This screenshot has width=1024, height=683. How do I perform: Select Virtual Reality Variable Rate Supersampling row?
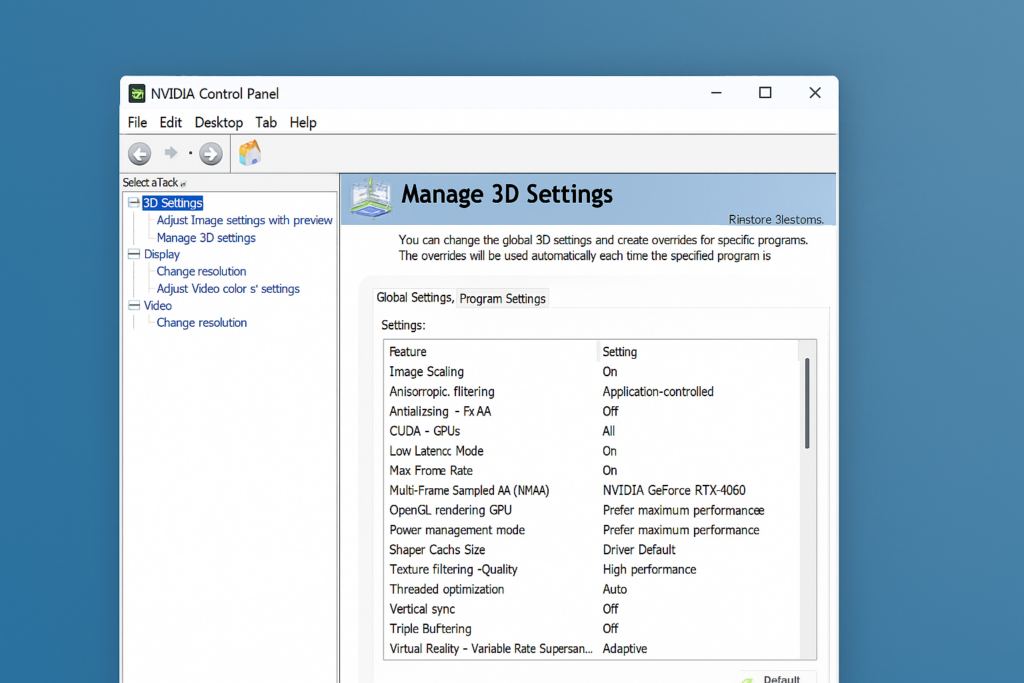click(x=591, y=648)
